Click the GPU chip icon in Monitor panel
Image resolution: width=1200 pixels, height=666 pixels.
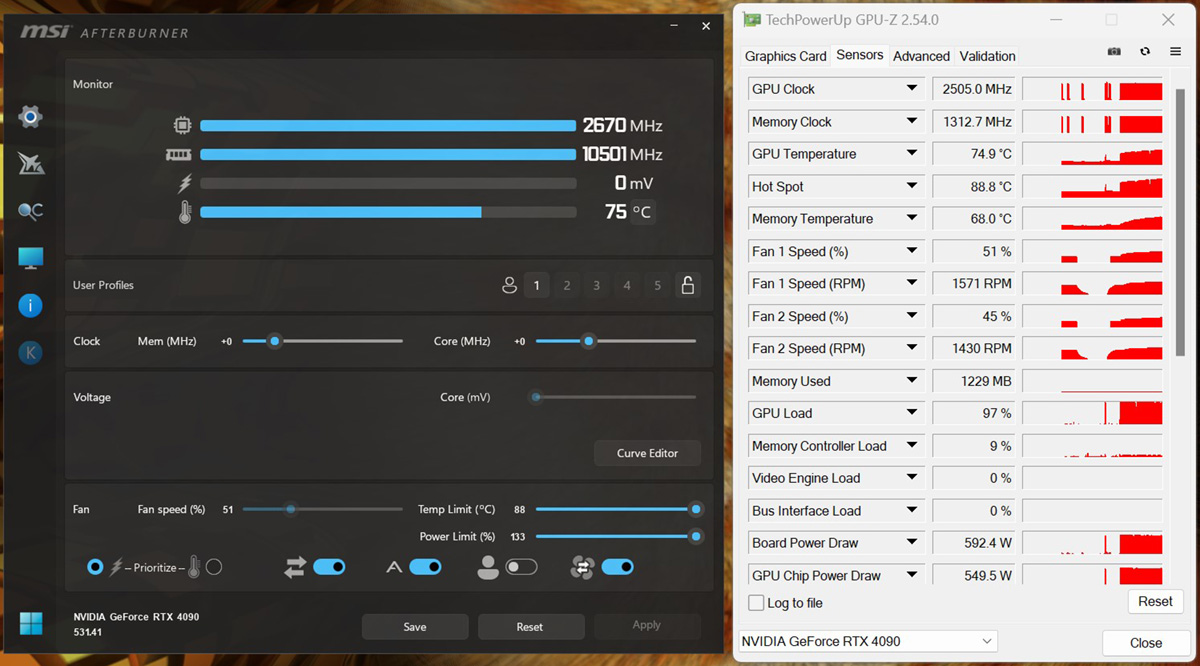pyautogui.click(x=182, y=125)
